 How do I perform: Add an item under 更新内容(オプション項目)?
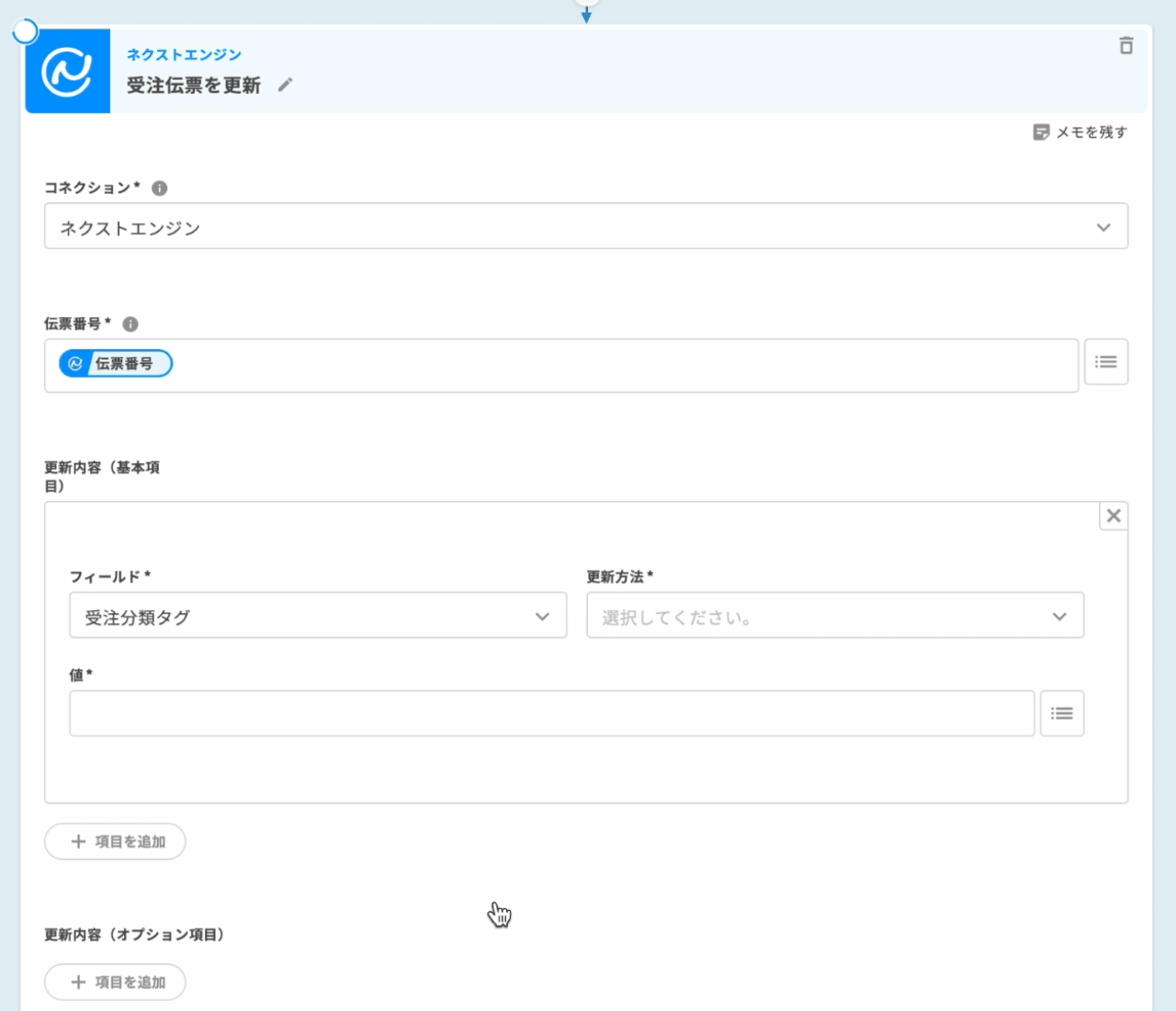coord(116,983)
